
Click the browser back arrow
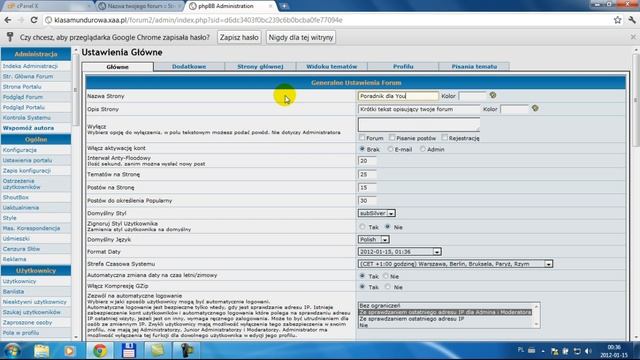[x=8, y=20]
